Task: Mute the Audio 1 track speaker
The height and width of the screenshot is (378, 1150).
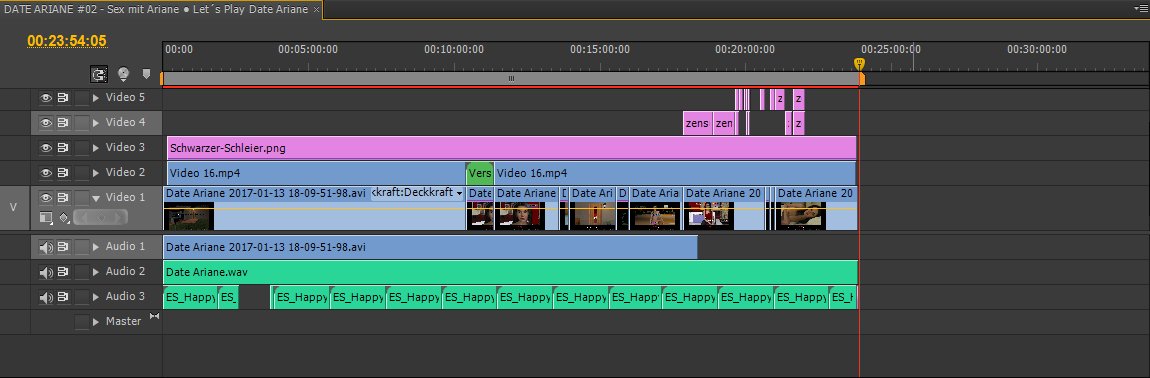Action: coord(45,248)
